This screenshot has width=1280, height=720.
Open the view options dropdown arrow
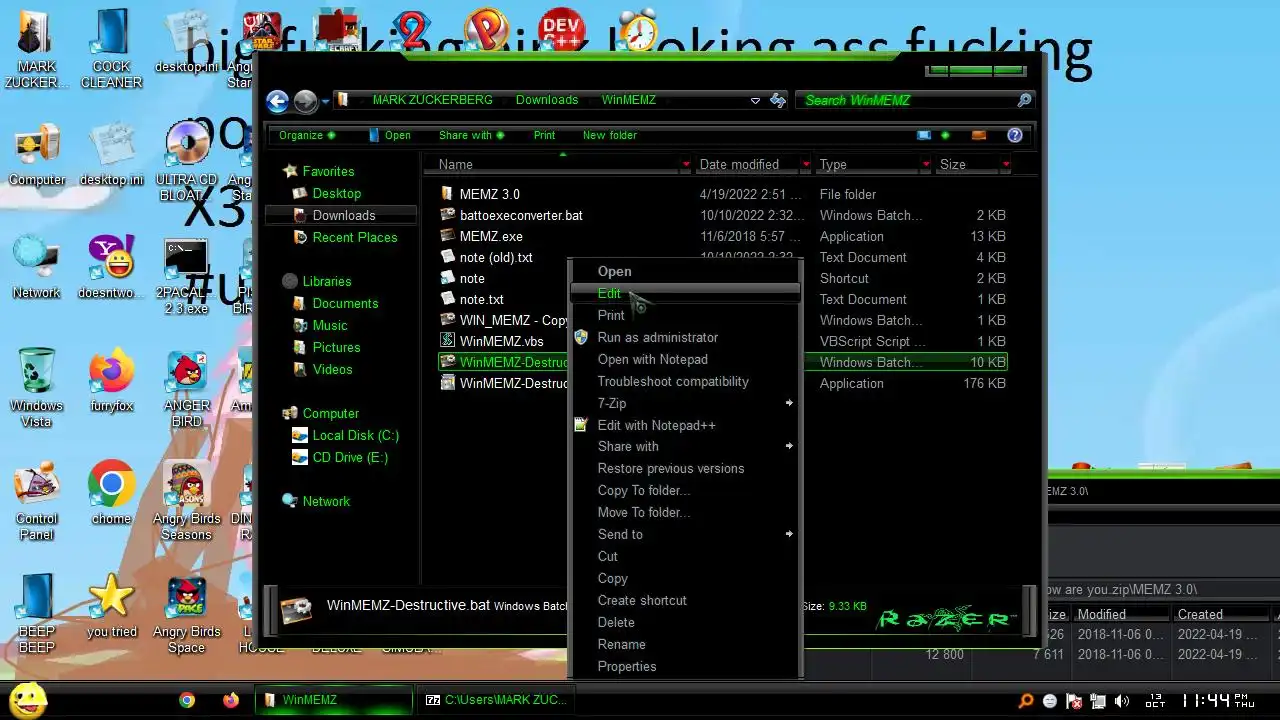pyautogui.click(x=945, y=135)
